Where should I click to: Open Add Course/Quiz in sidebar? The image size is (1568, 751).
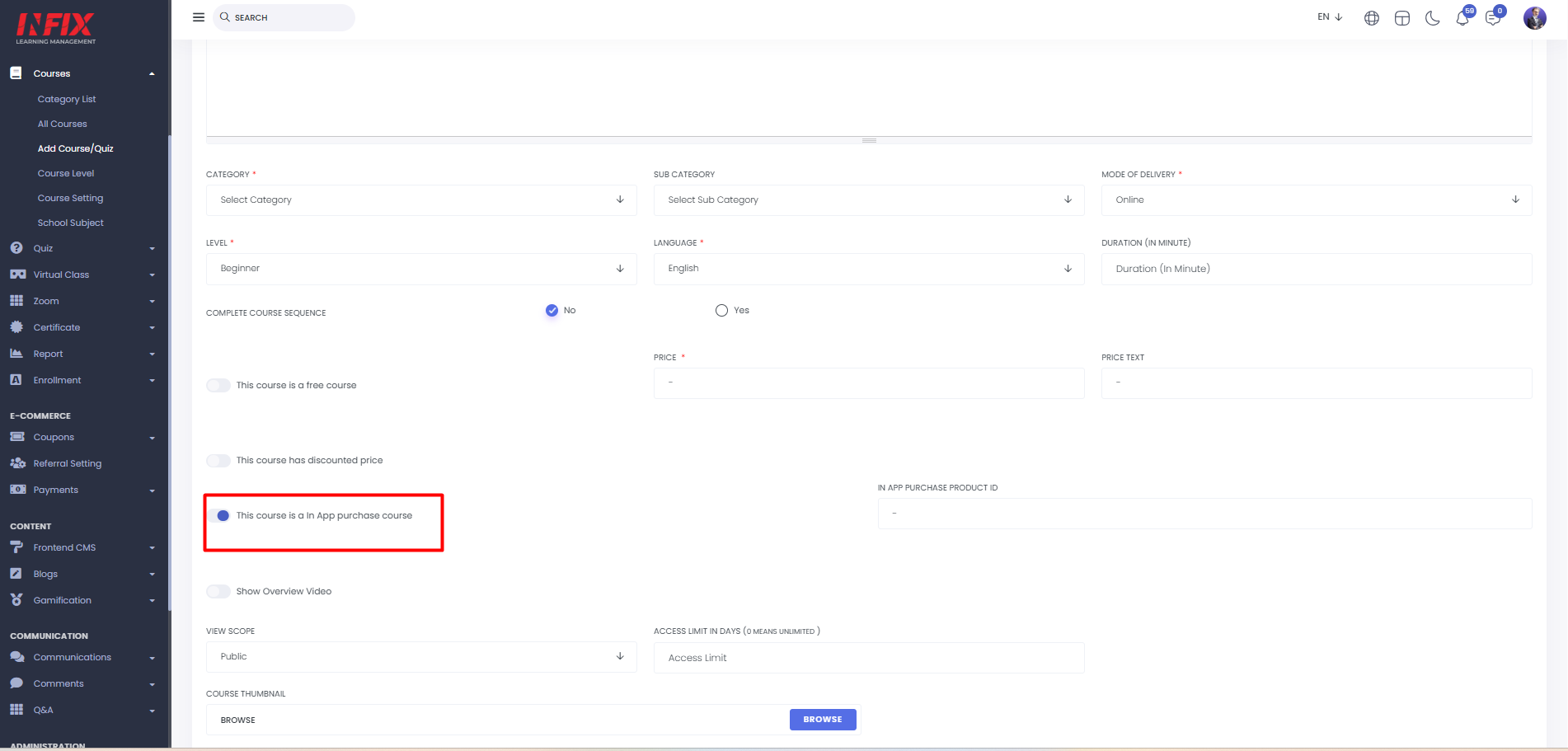click(76, 148)
